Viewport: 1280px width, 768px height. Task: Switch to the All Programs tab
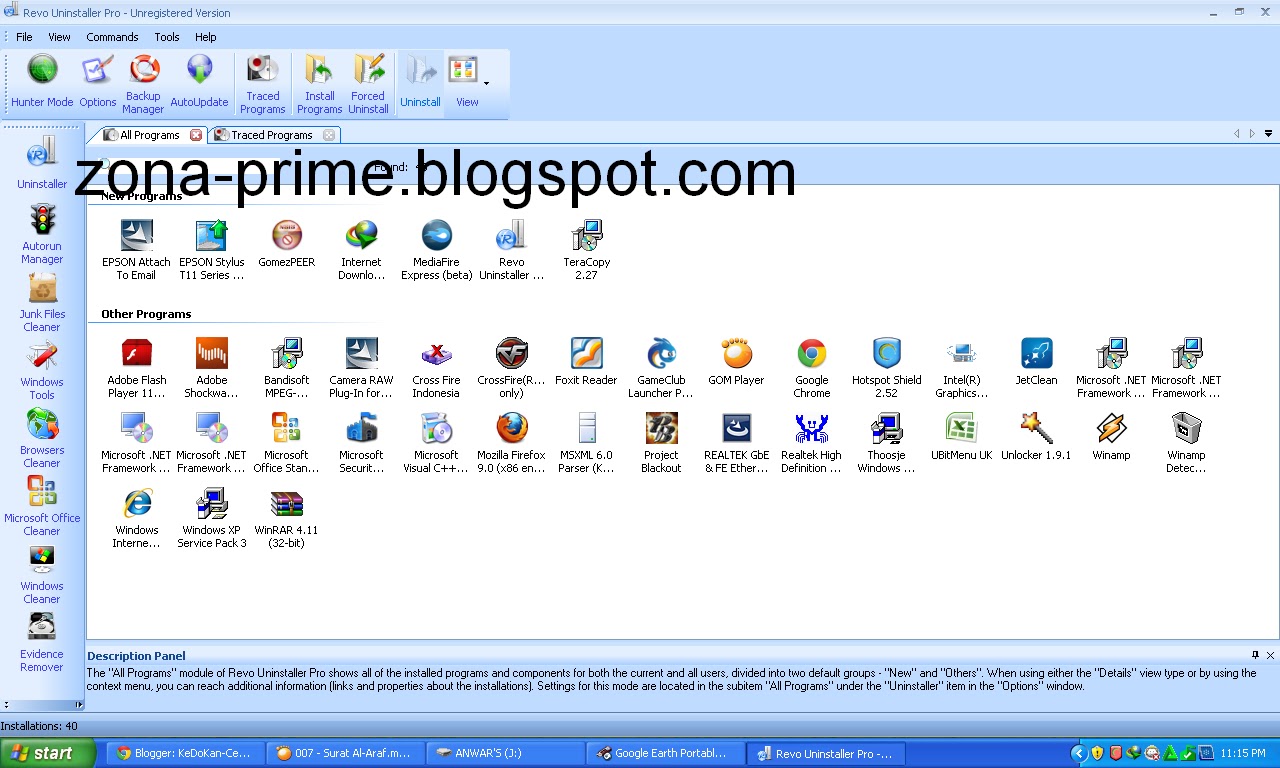[x=149, y=134]
